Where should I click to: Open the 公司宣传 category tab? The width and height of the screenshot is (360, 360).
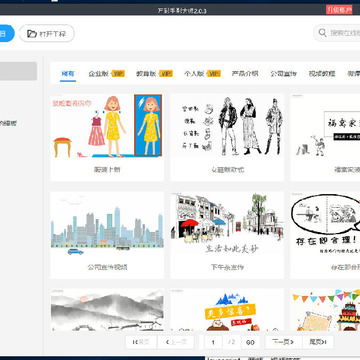283,74
